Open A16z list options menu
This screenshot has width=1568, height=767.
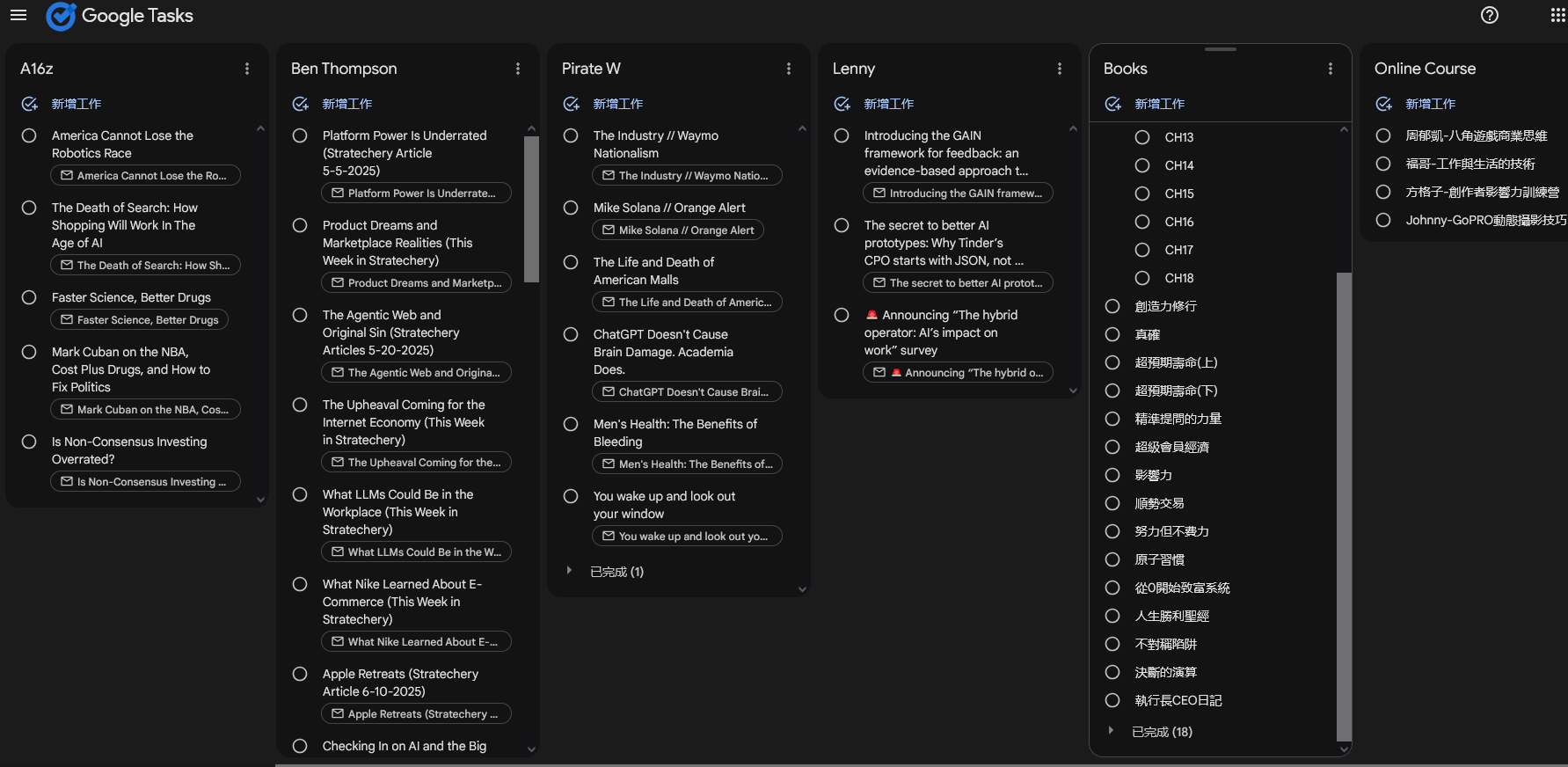(247, 69)
